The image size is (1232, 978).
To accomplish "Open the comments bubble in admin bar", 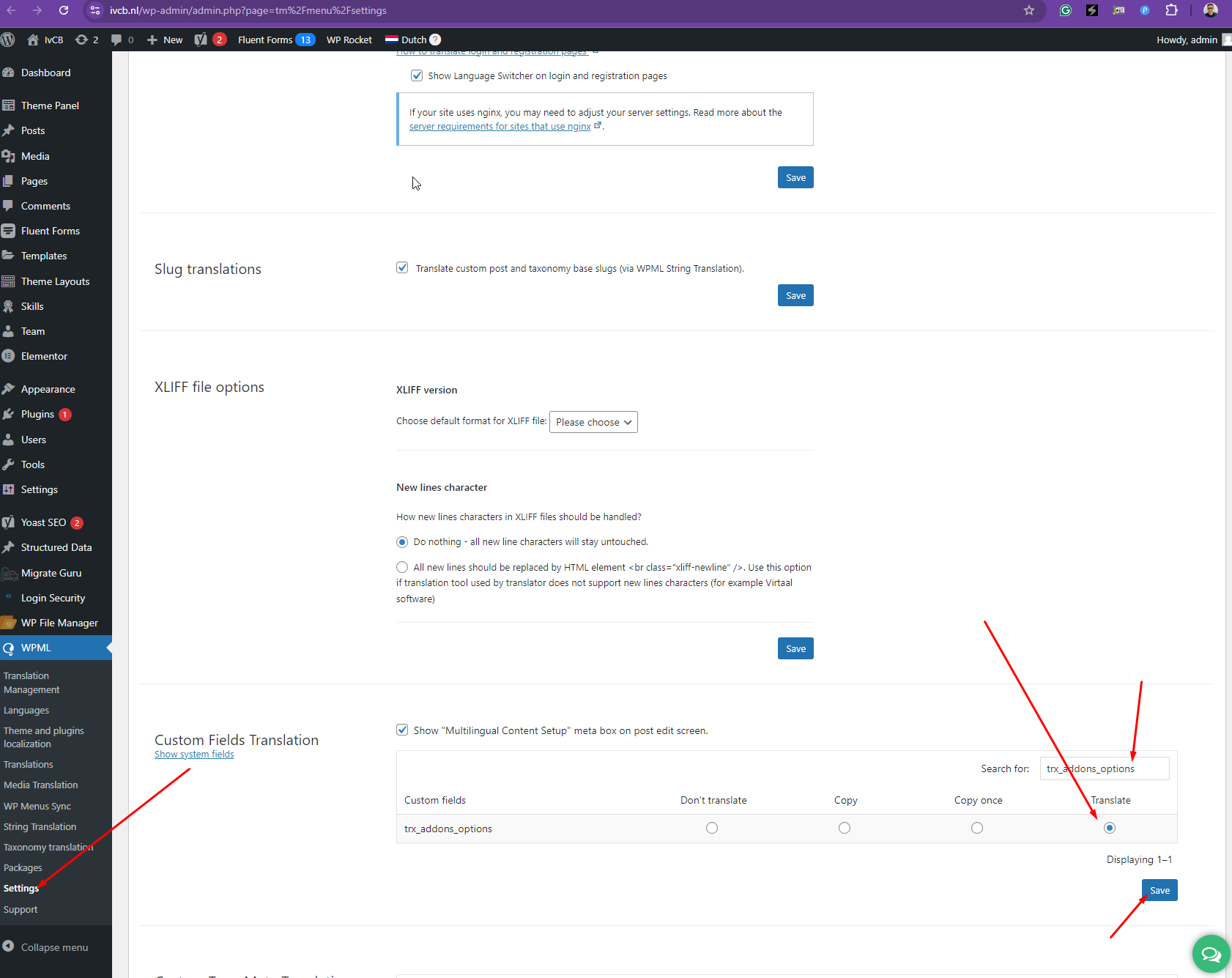I will (x=122, y=40).
